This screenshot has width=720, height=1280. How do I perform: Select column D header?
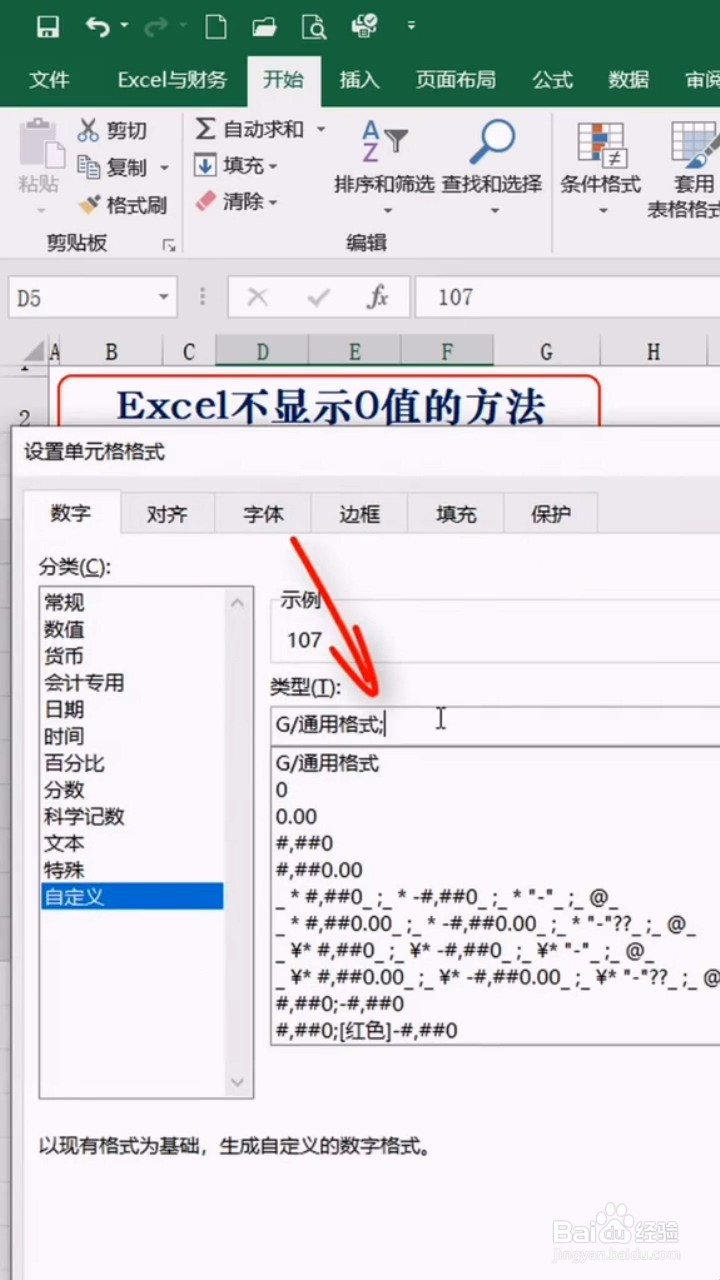(262, 351)
